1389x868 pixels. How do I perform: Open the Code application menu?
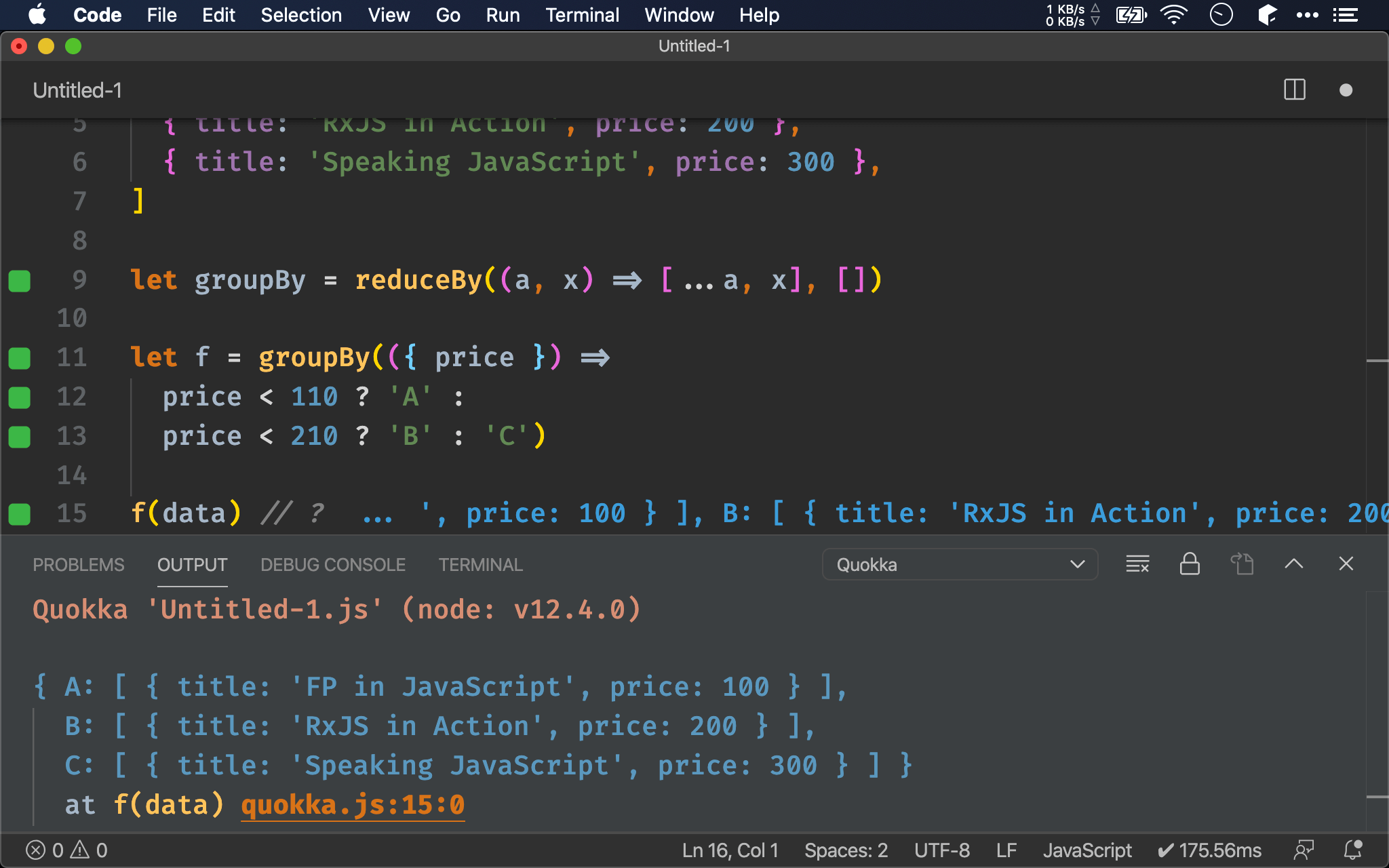(97, 15)
